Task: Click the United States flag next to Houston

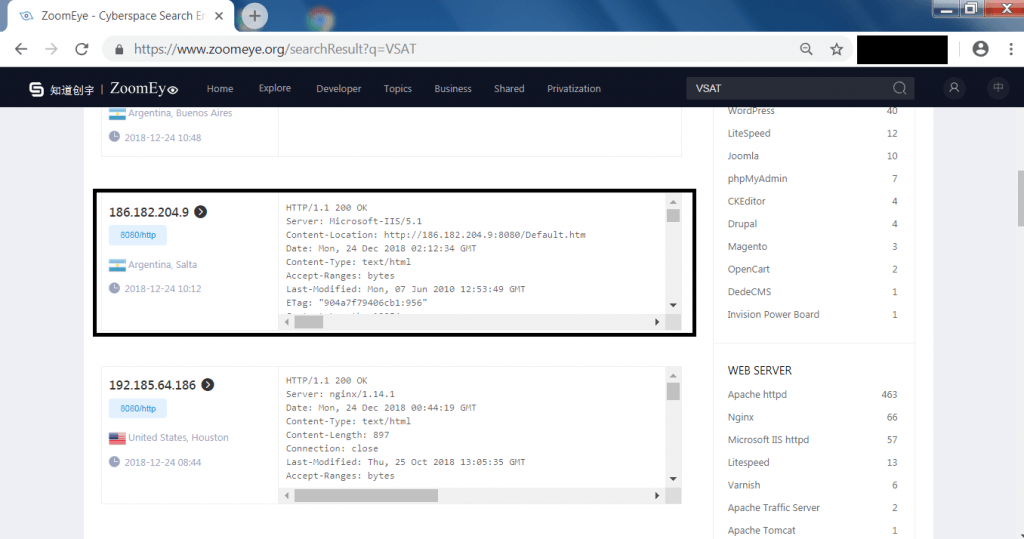Action: pyautogui.click(x=117, y=438)
